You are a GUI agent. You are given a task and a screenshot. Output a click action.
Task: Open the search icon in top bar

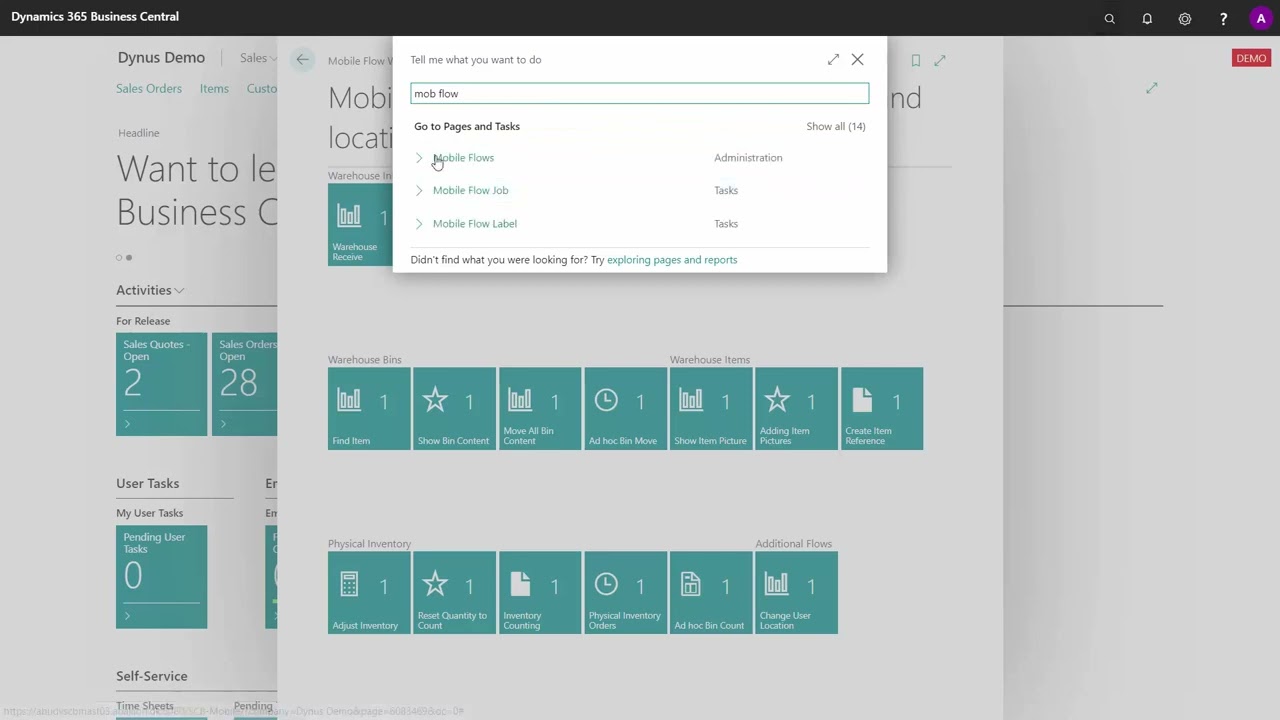pos(1109,18)
